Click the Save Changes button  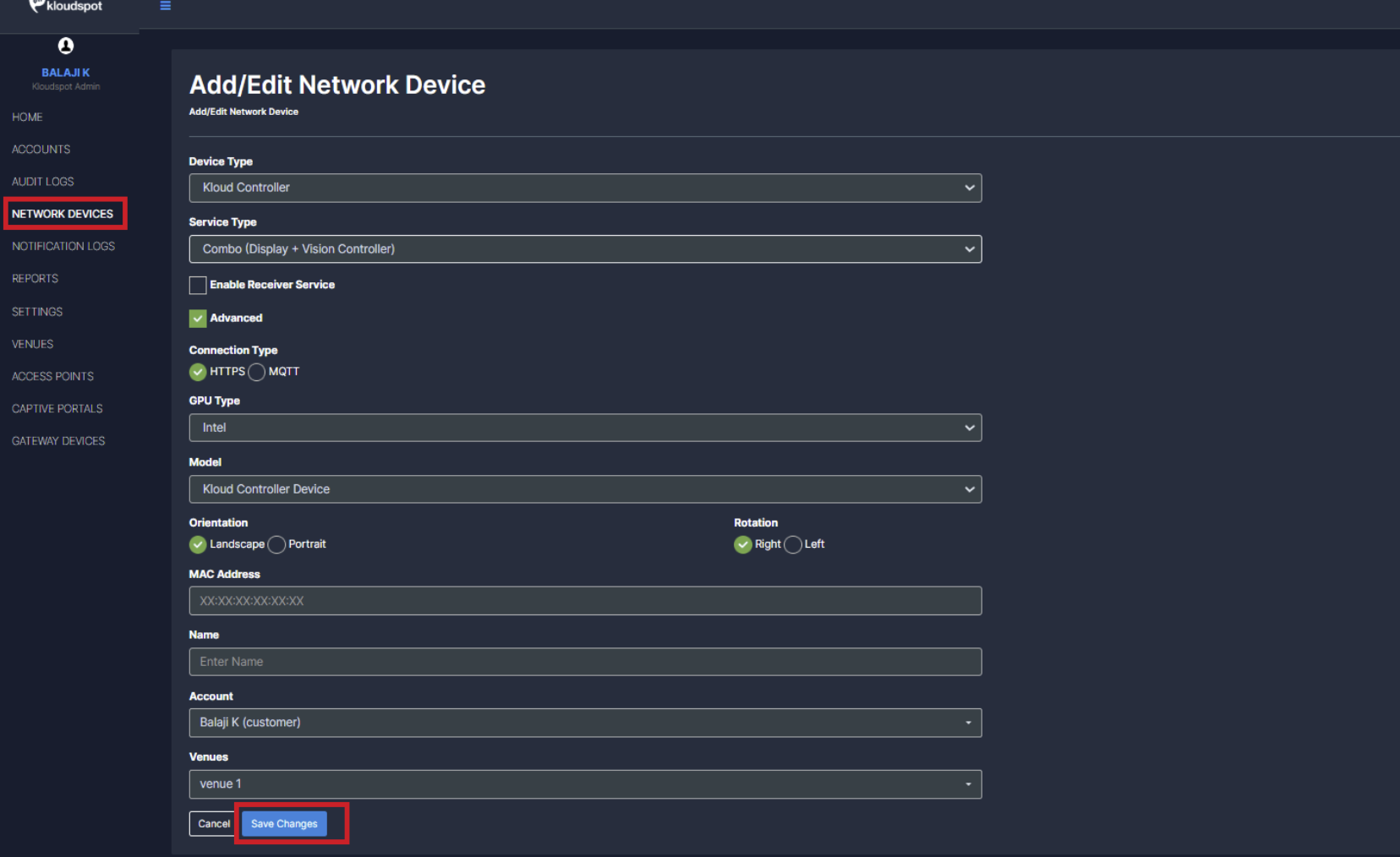(x=284, y=824)
